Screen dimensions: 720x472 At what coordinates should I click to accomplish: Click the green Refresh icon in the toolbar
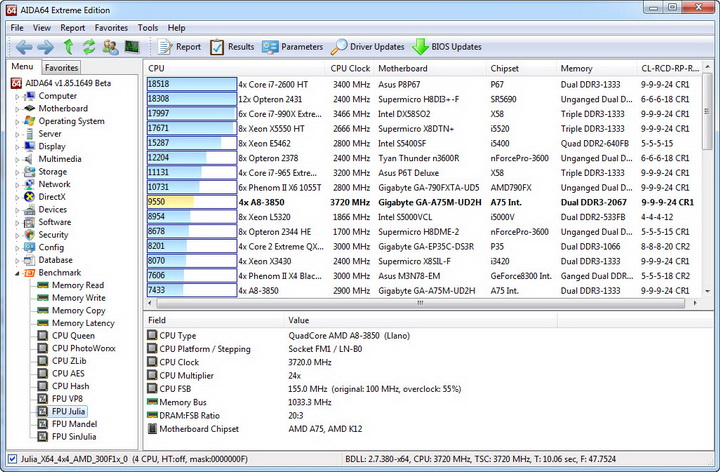(89, 47)
